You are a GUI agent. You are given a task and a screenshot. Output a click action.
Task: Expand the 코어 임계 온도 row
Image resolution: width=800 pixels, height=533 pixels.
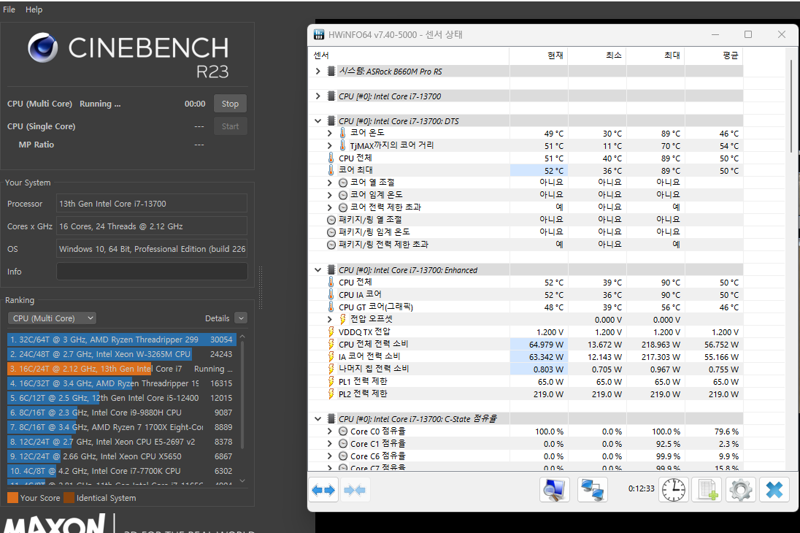[330, 195]
